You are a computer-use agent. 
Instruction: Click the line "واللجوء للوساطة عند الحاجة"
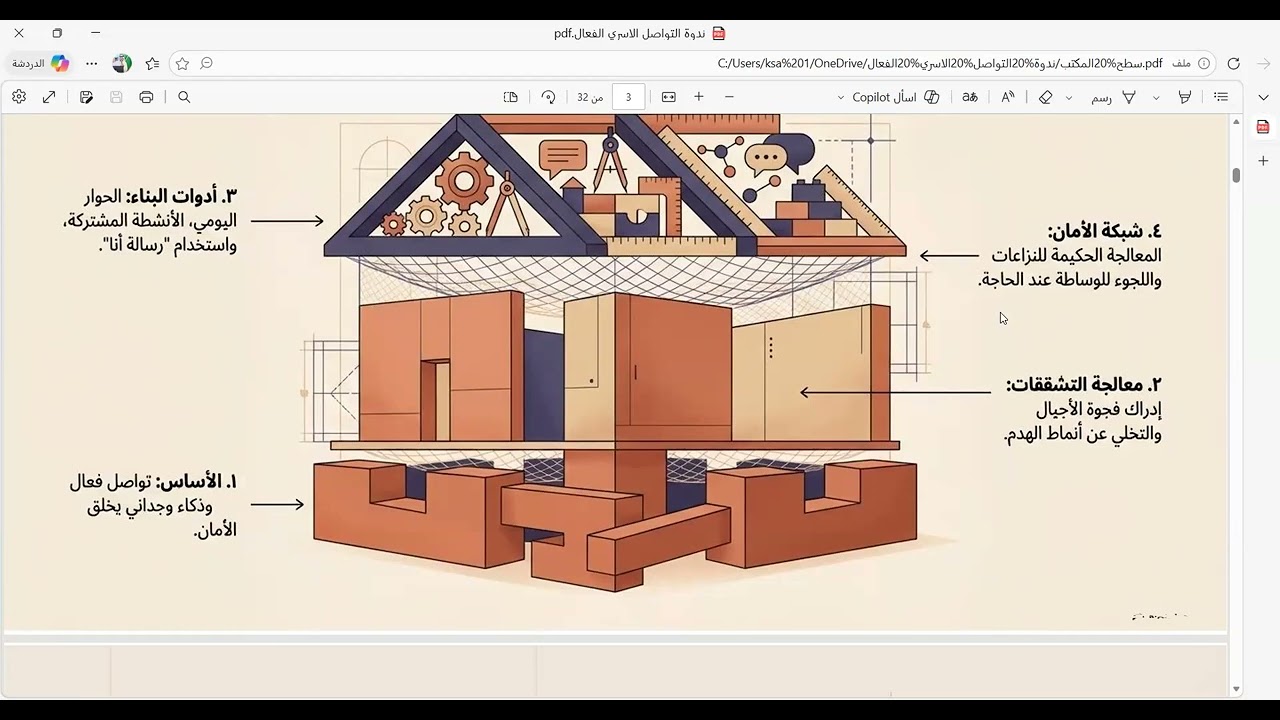click(1069, 280)
